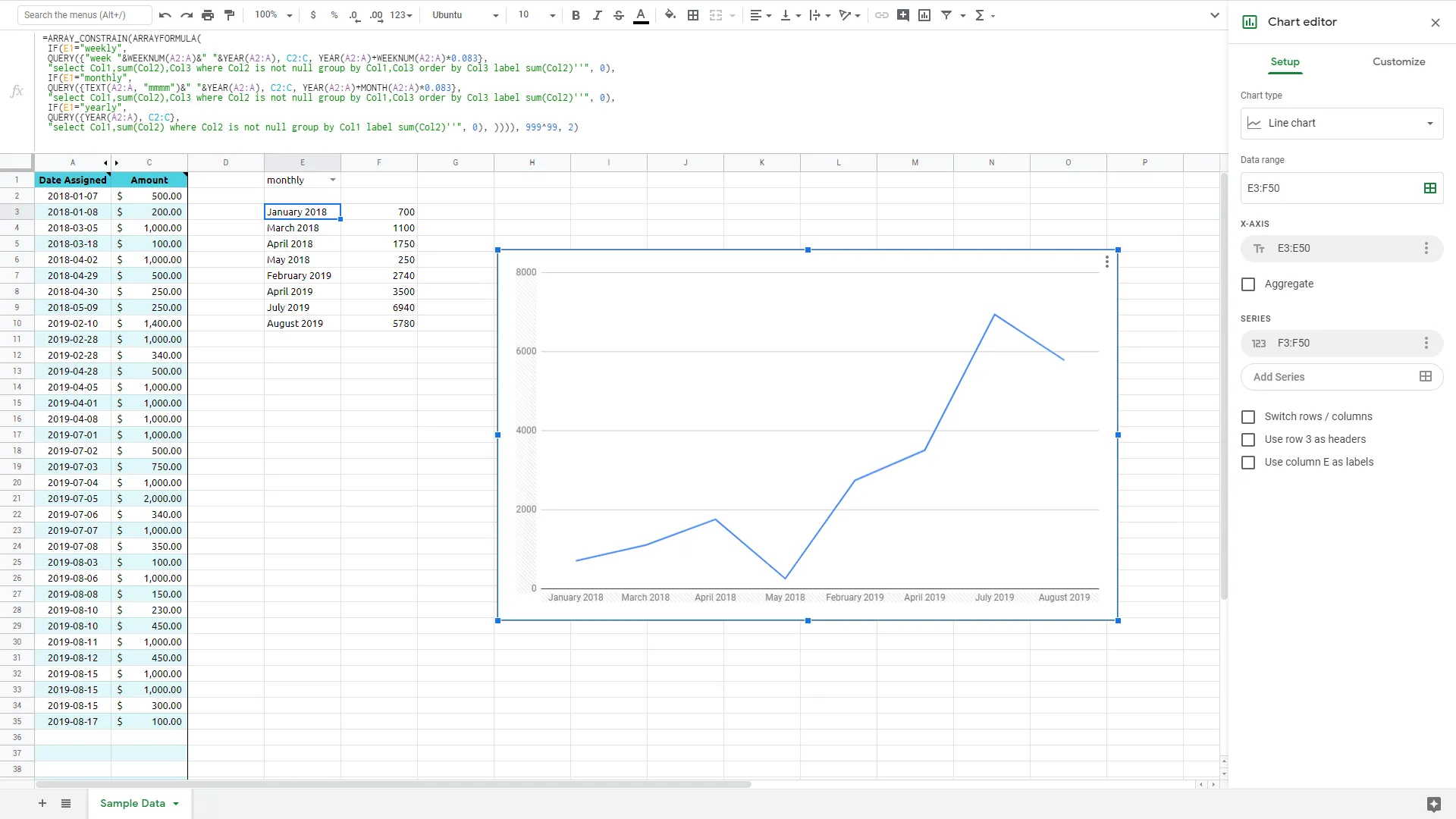Click the insert chart icon

924,15
